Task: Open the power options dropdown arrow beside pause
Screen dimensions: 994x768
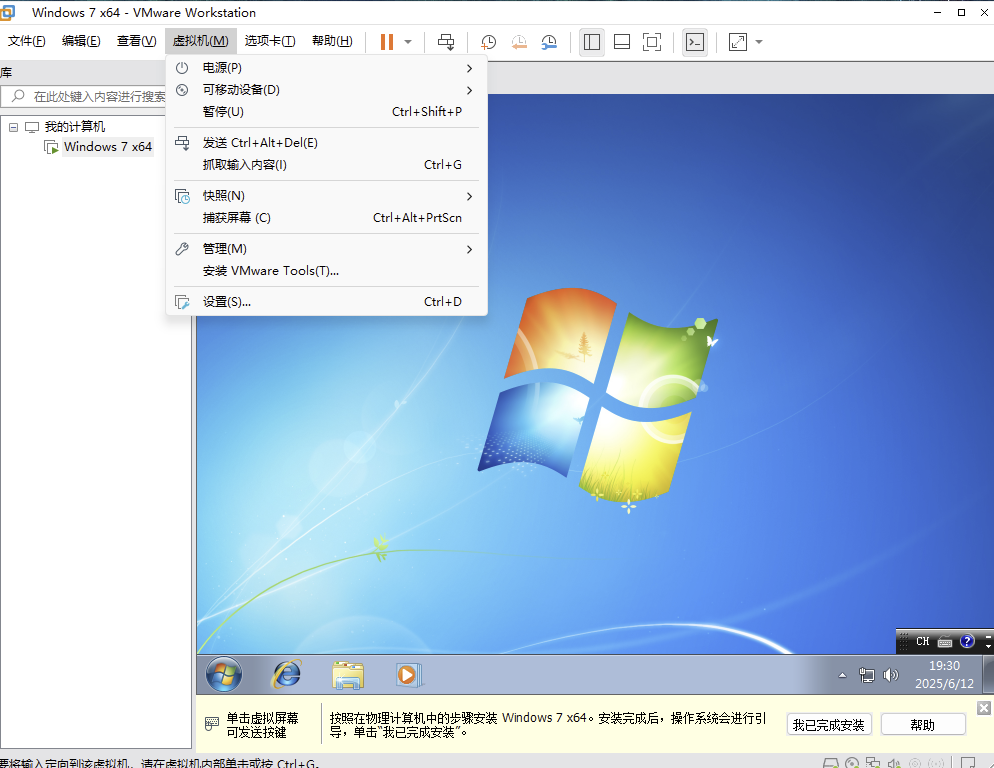Action: click(x=408, y=42)
